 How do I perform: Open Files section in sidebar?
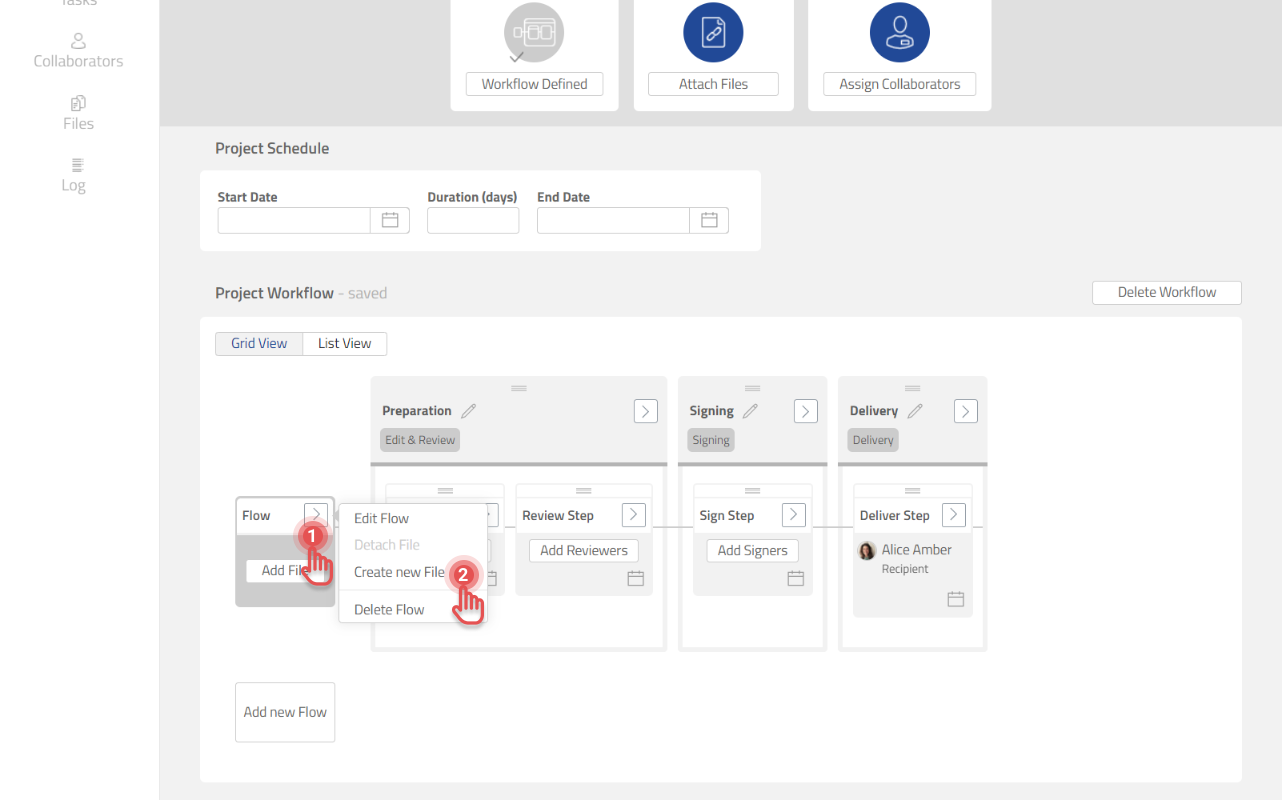(78, 113)
